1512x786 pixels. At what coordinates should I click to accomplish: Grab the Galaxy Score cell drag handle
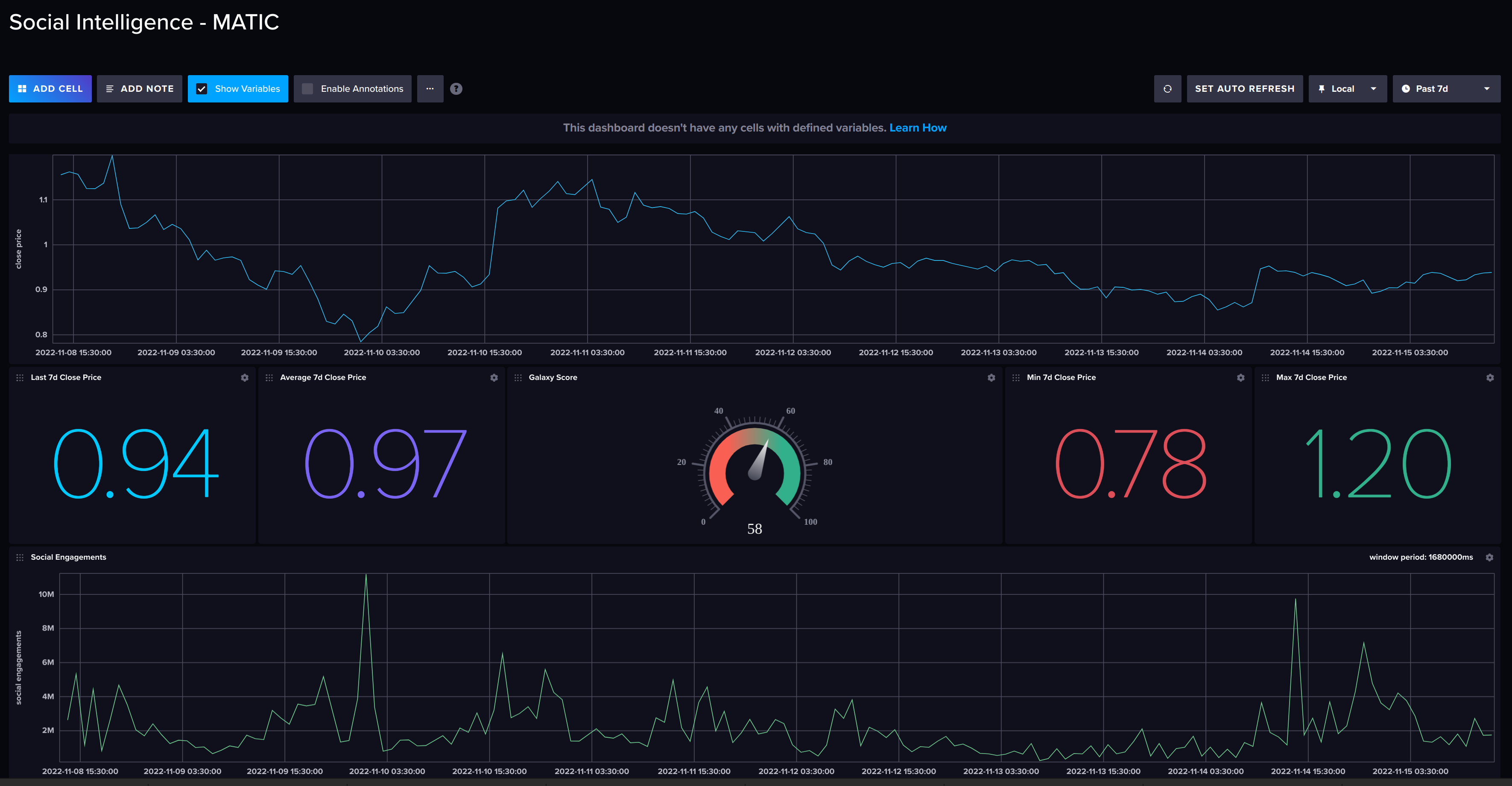pos(518,377)
